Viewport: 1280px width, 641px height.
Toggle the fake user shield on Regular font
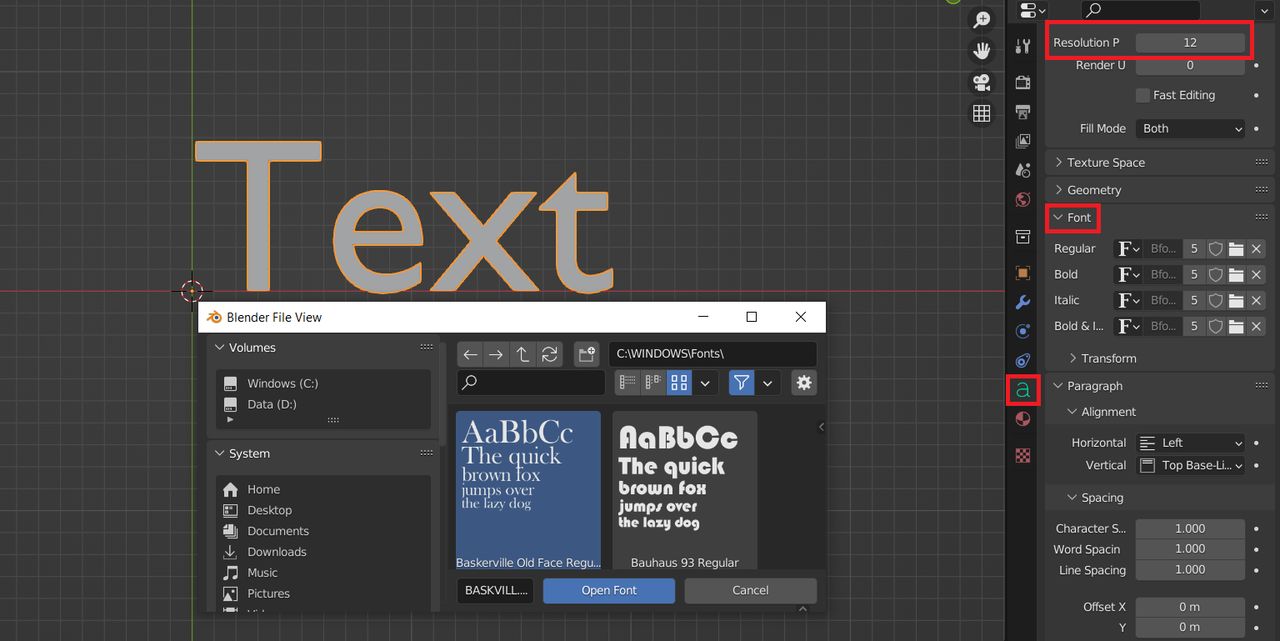click(1216, 248)
